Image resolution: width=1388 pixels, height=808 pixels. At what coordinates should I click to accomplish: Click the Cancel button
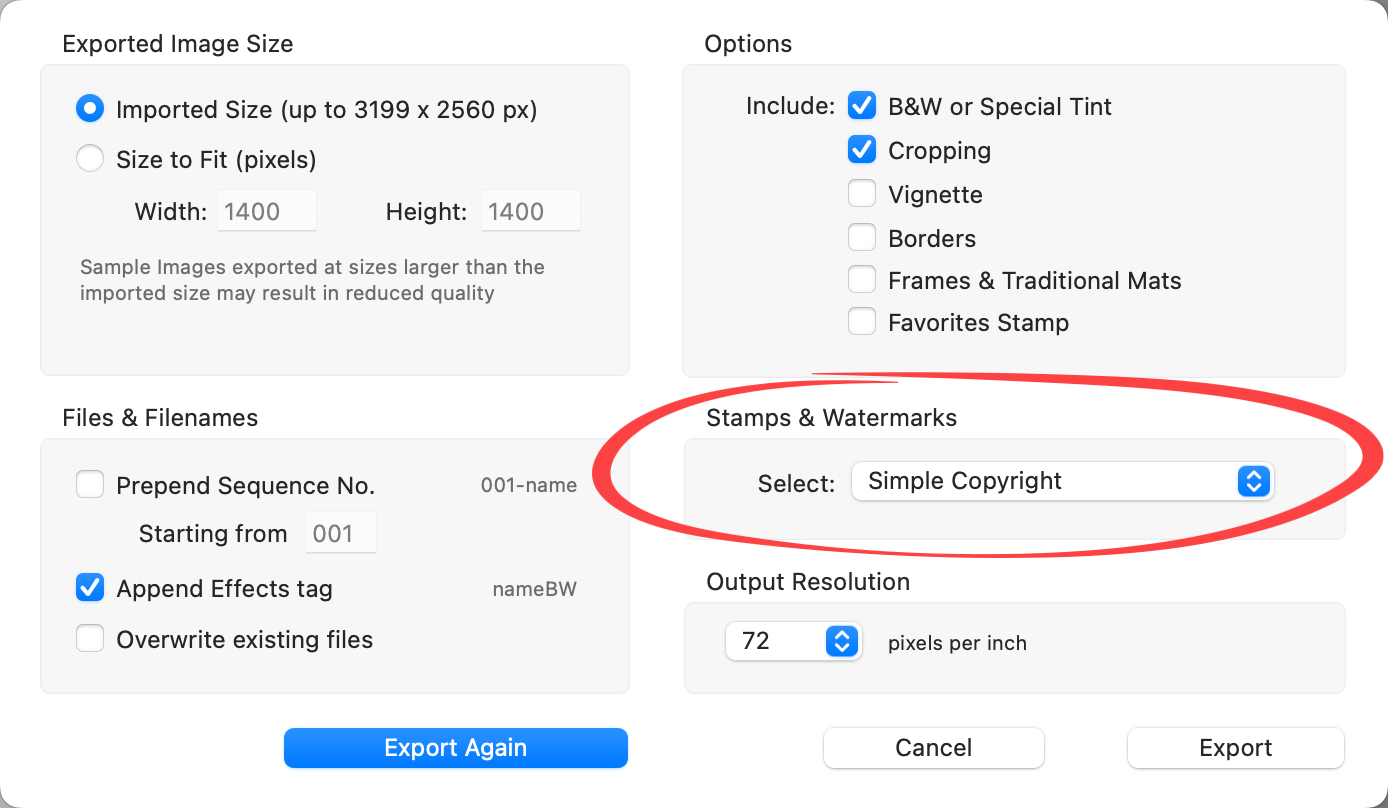pos(933,748)
